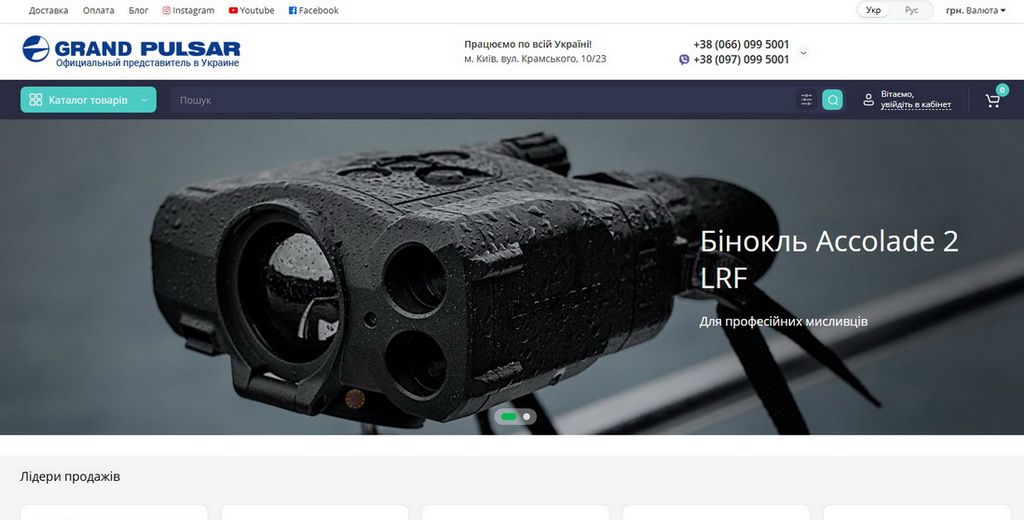1024x520 pixels.
Task: Open the shopping cart
Action: (x=992, y=100)
